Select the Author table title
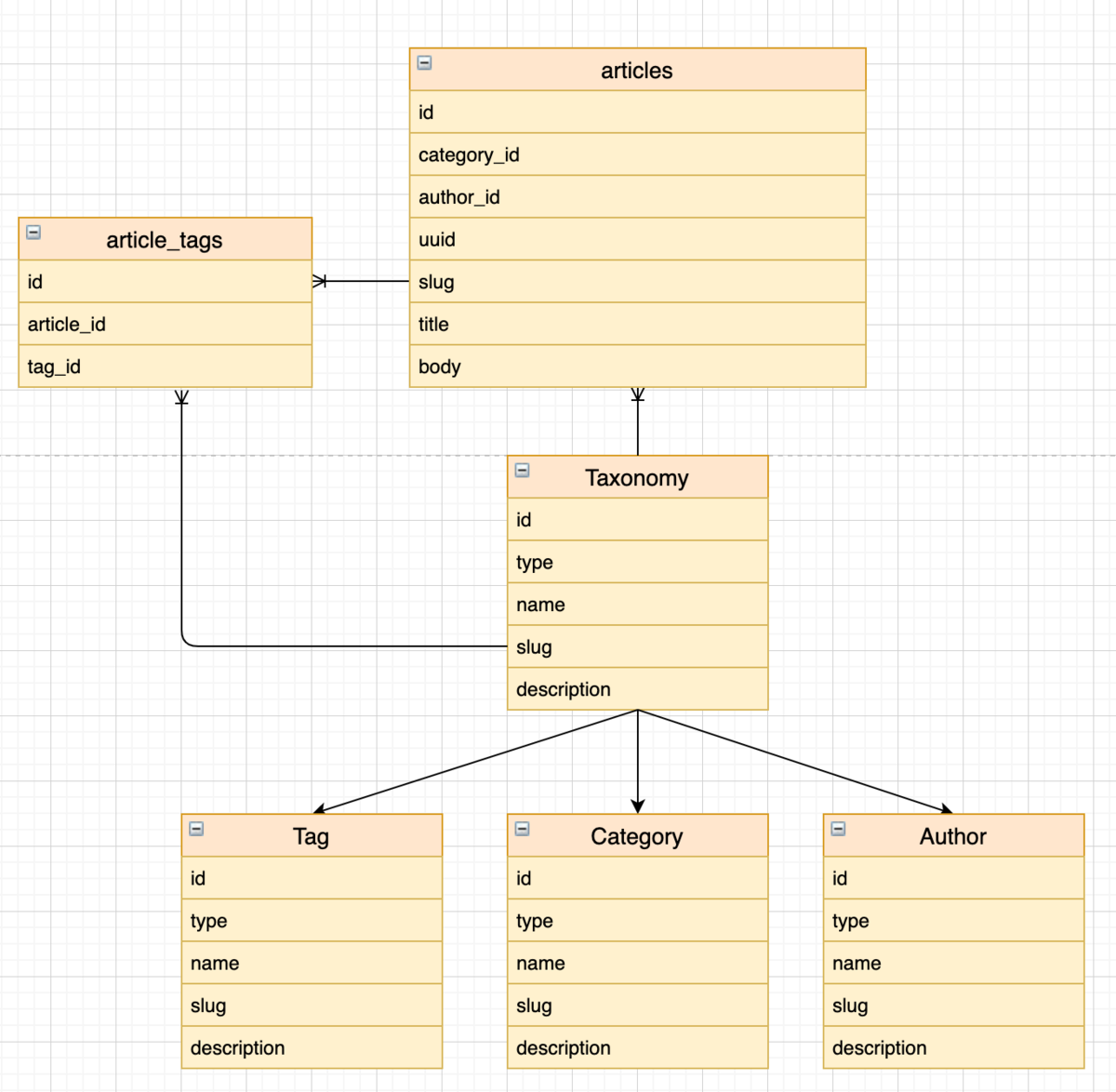This screenshot has height=1092, width=1116. [953, 837]
